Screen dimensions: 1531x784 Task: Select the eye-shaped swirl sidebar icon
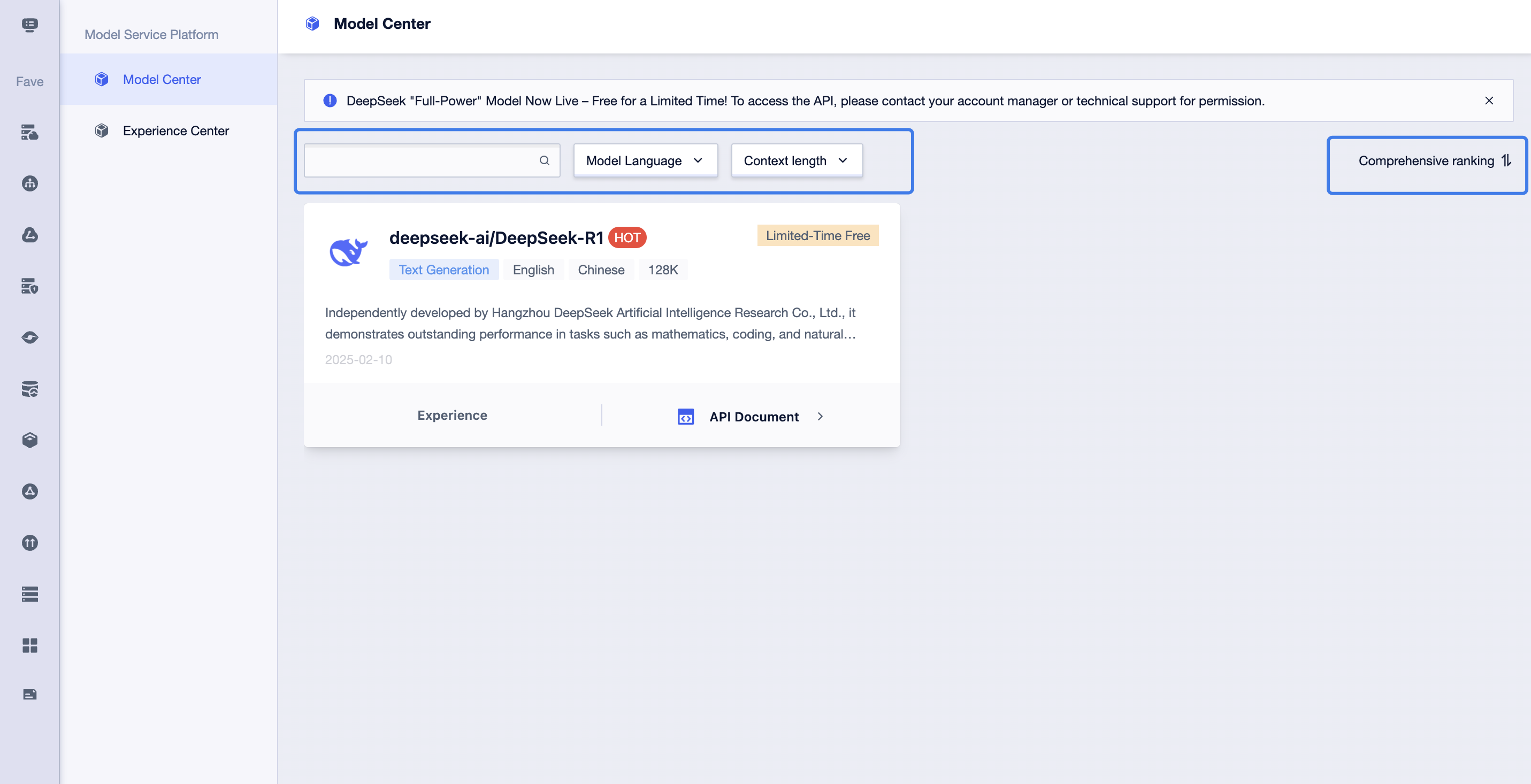pyautogui.click(x=30, y=337)
